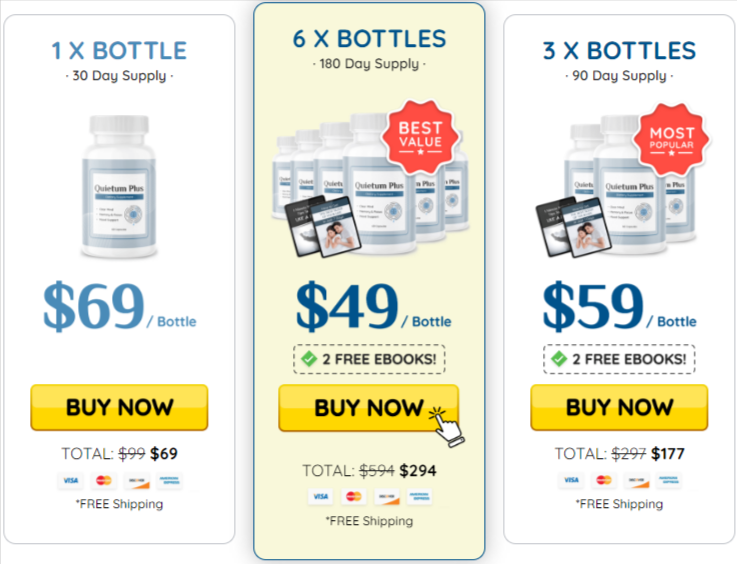Click Visa icon under $294 total

point(321,497)
